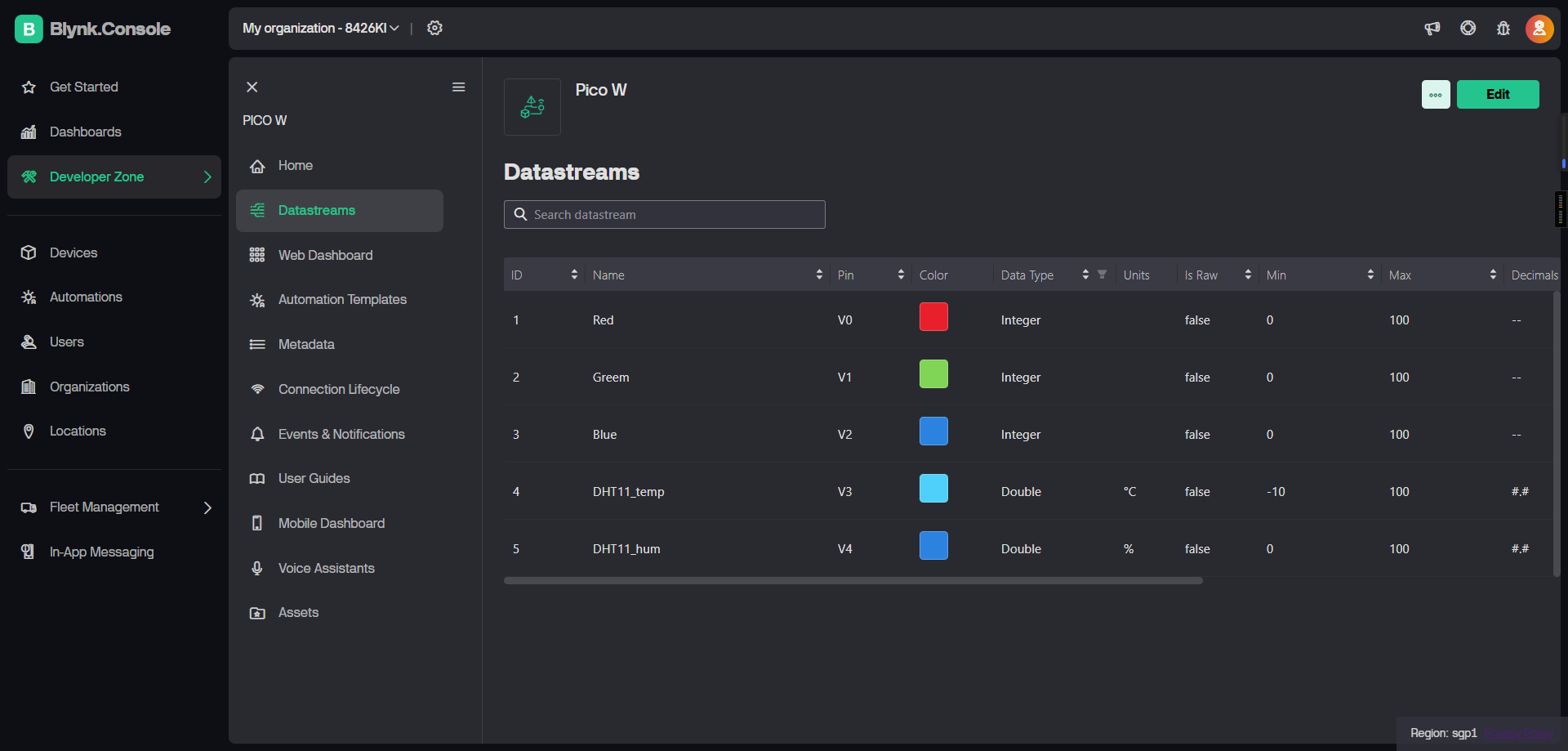The image size is (1568, 751).
Task: Sort datastreams by Is Raw column
Action: [x=1248, y=275]
